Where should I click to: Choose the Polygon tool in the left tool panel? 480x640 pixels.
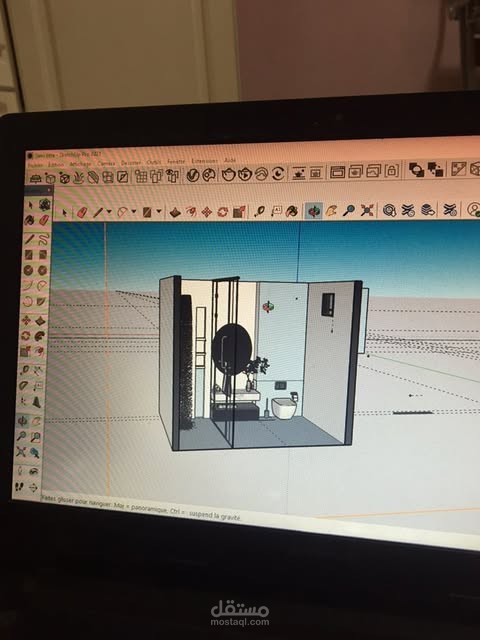[42, 270]
